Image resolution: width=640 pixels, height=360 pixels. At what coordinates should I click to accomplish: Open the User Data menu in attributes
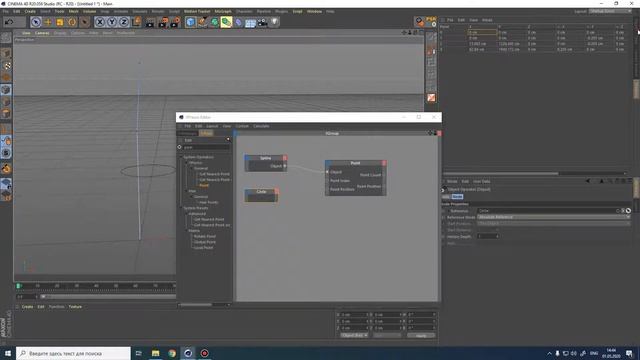482,181
